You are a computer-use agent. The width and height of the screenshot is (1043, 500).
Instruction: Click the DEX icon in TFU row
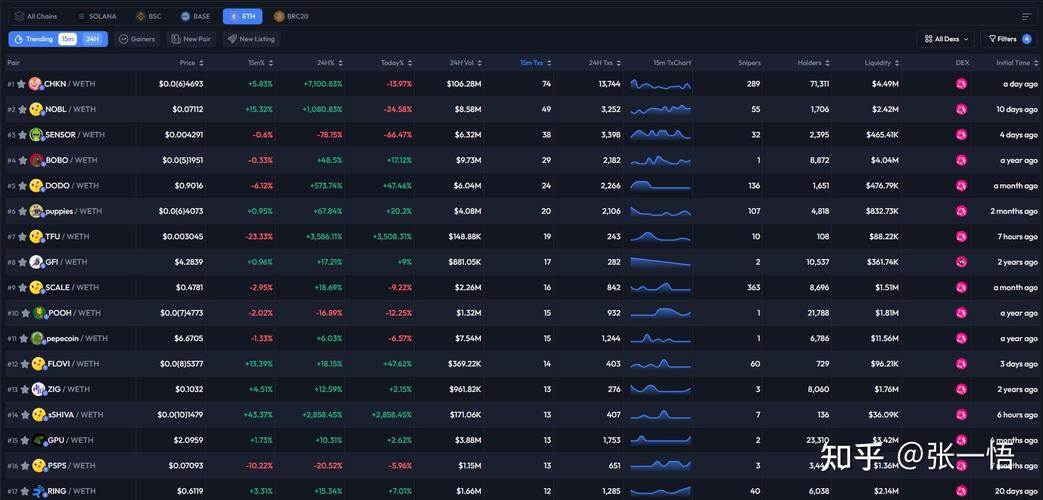pyautogui.click(x=961, y=237)
